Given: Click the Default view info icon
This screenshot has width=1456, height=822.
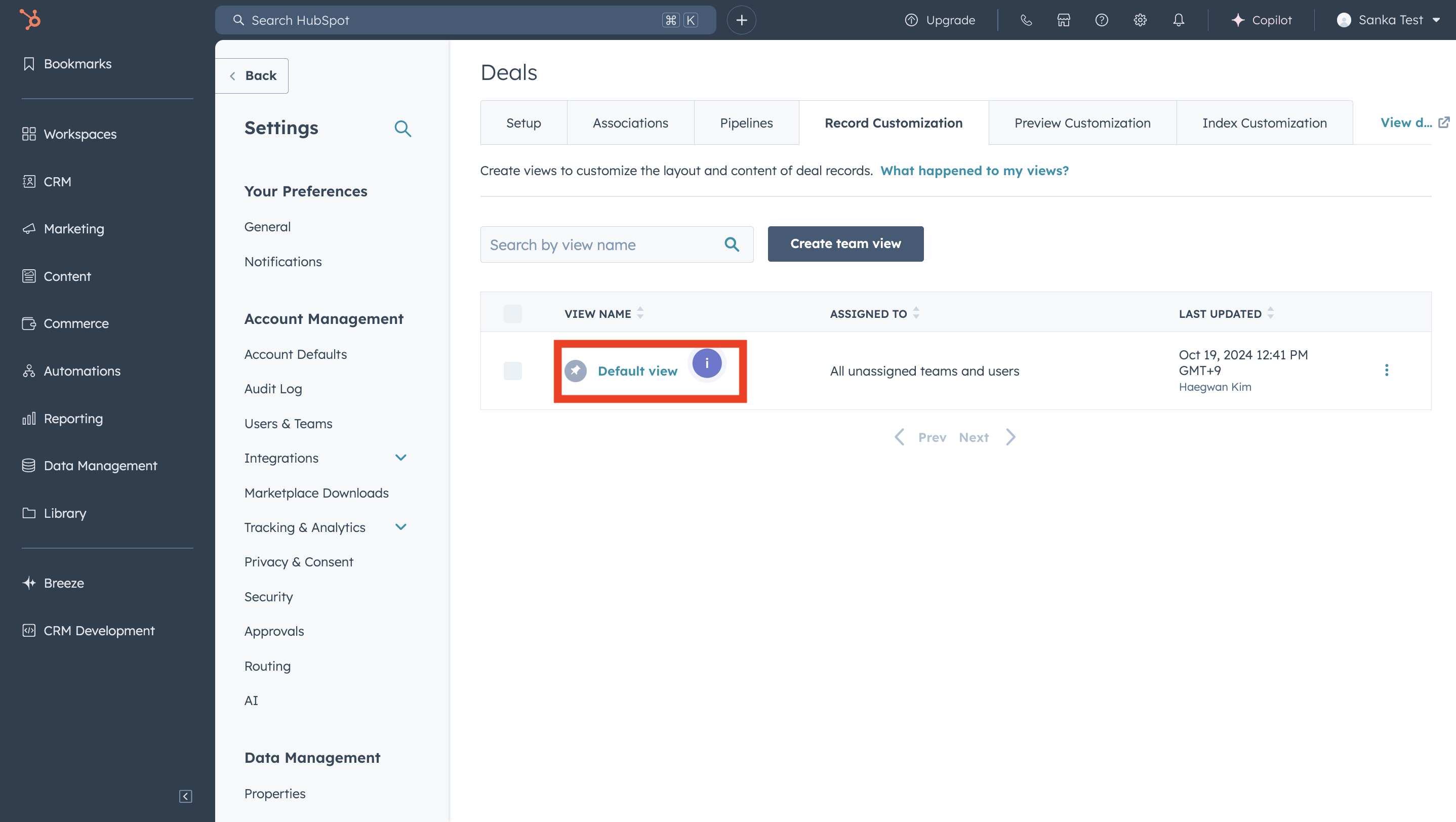Looking at the screenshot, I should 707,363.
